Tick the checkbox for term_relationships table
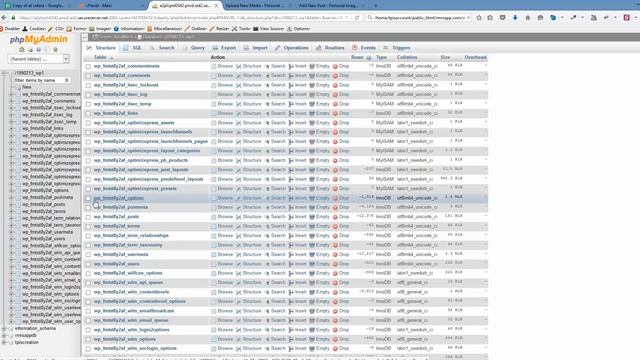The image size is (640, 360). click(x=88, y=236)
